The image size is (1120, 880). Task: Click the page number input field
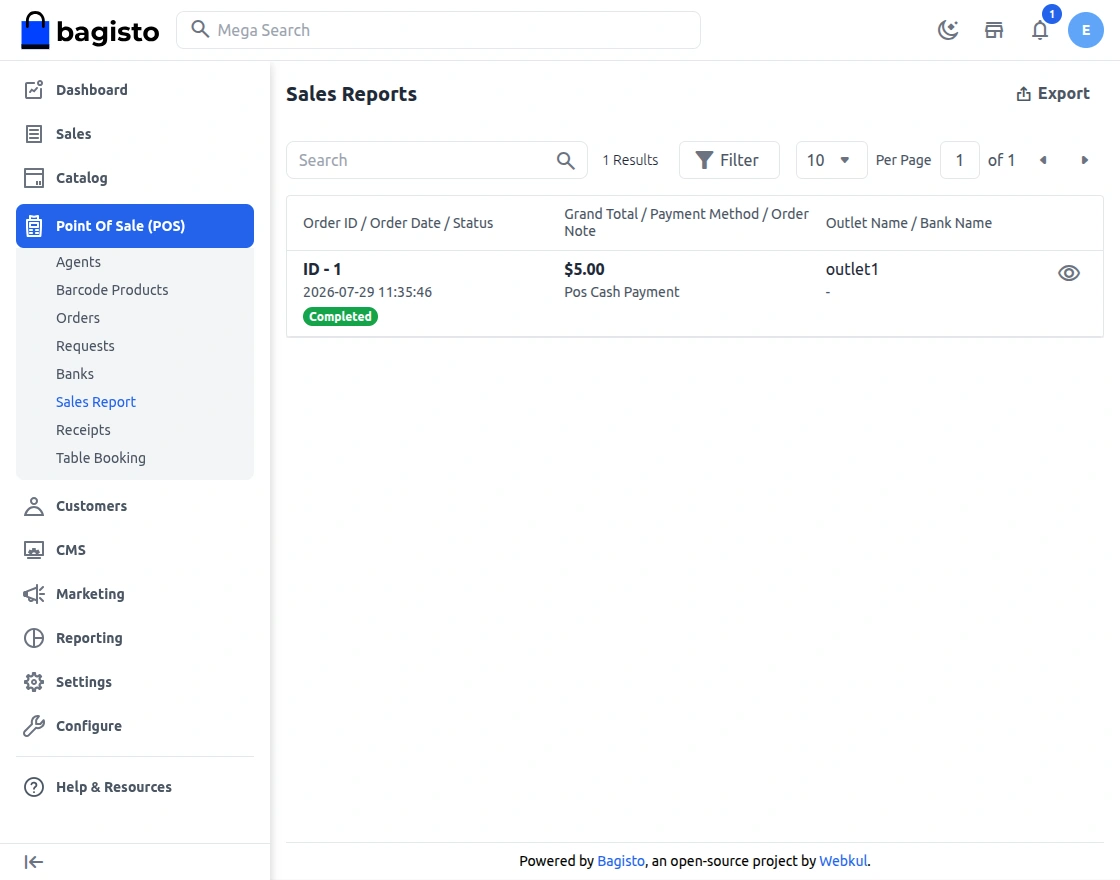959,160
